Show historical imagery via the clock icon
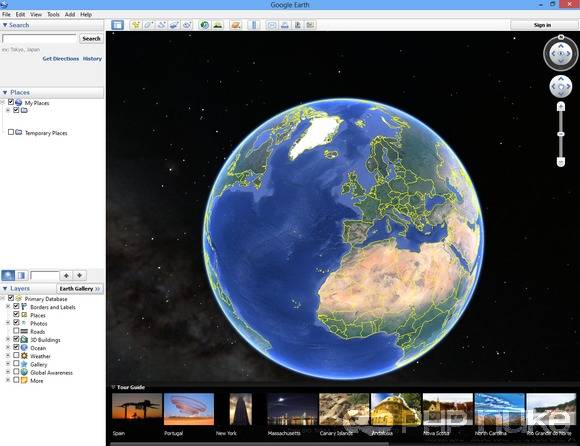The width and height of the screenshot is (580, 446). [204, 25]
